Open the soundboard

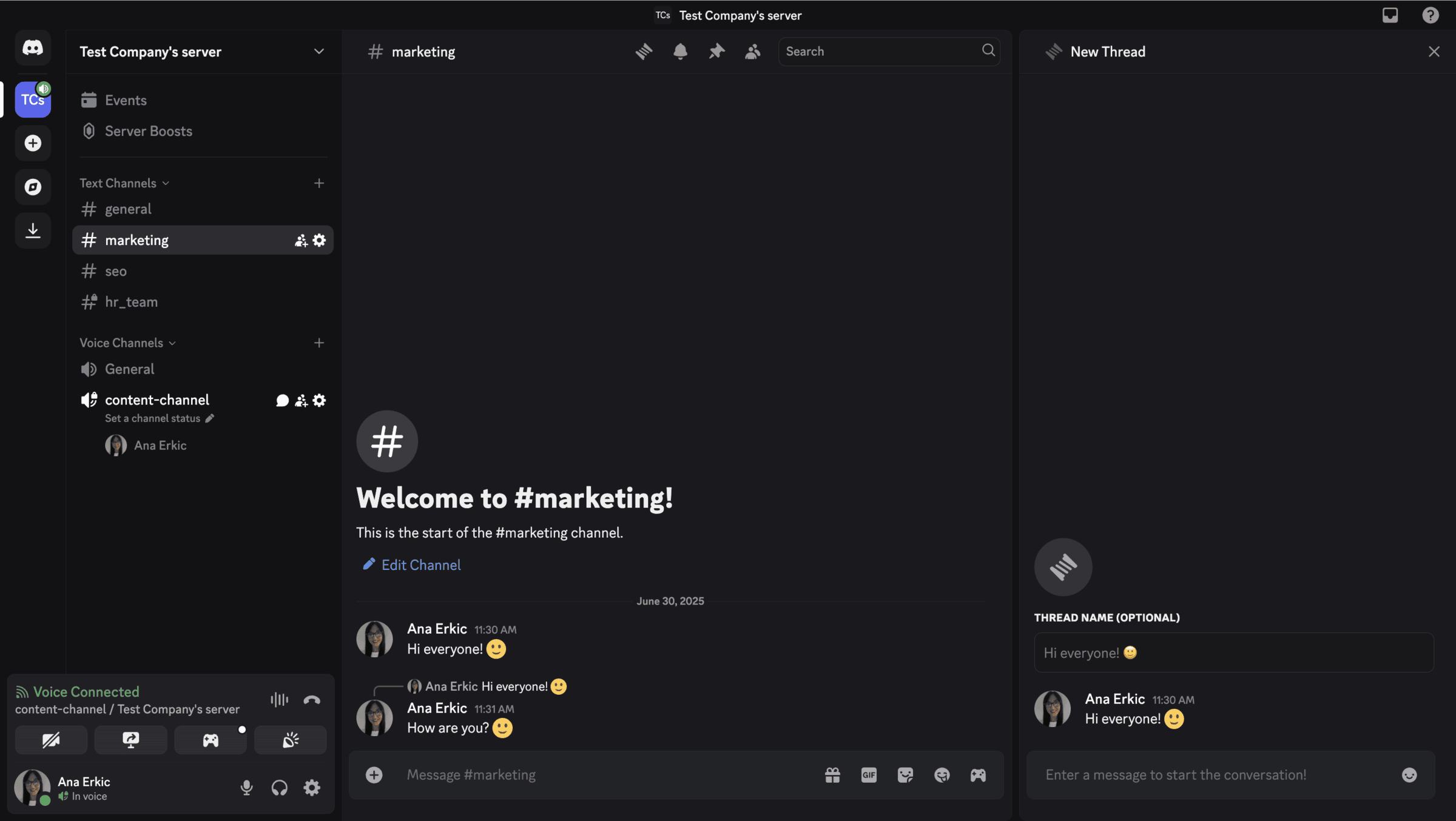tap(291, 740)
